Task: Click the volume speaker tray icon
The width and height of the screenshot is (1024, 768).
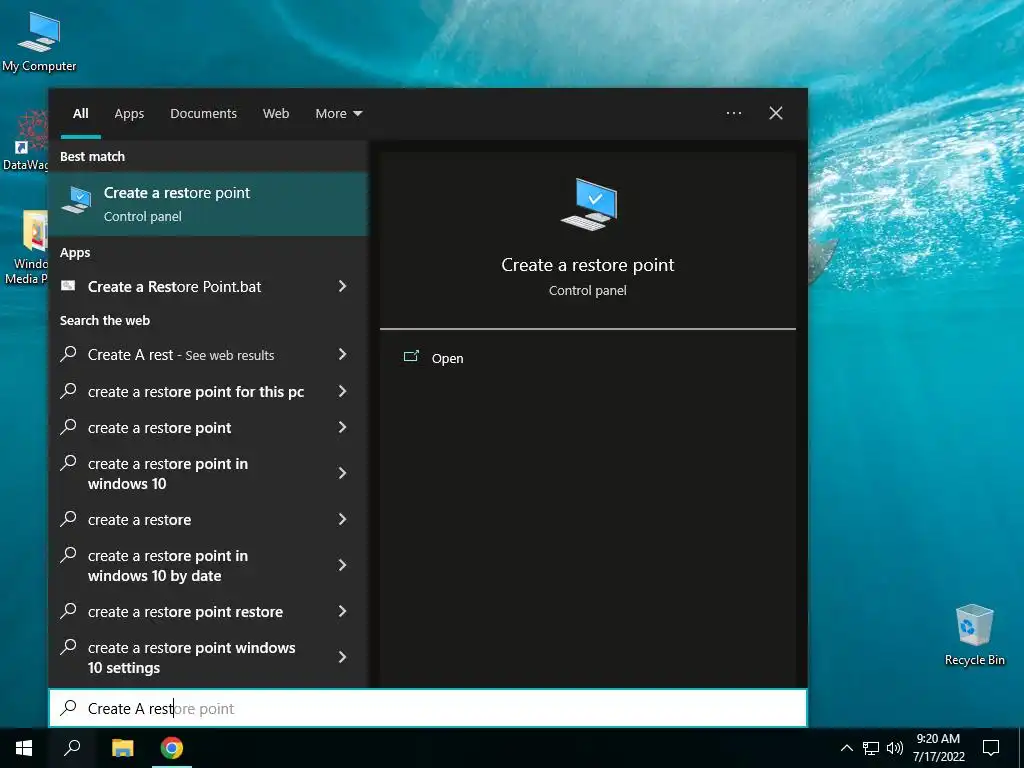Action: (x=895, y=748)
